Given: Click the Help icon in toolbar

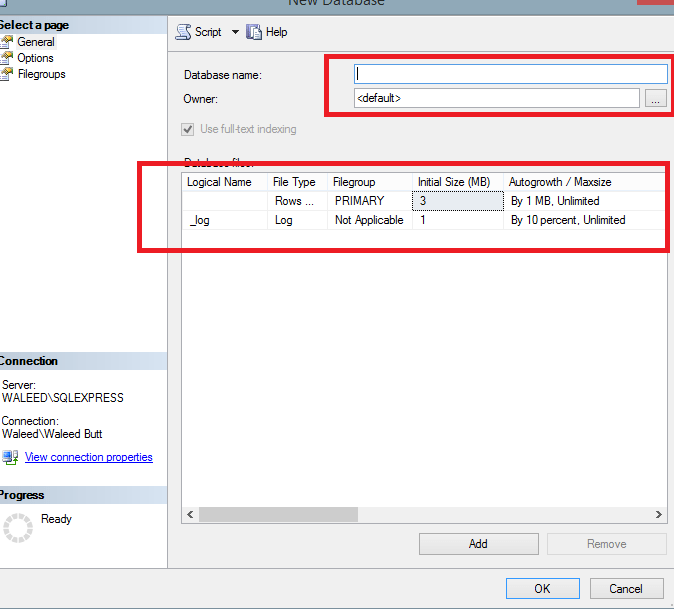Looking at the screenshot, I should point(254,32).
